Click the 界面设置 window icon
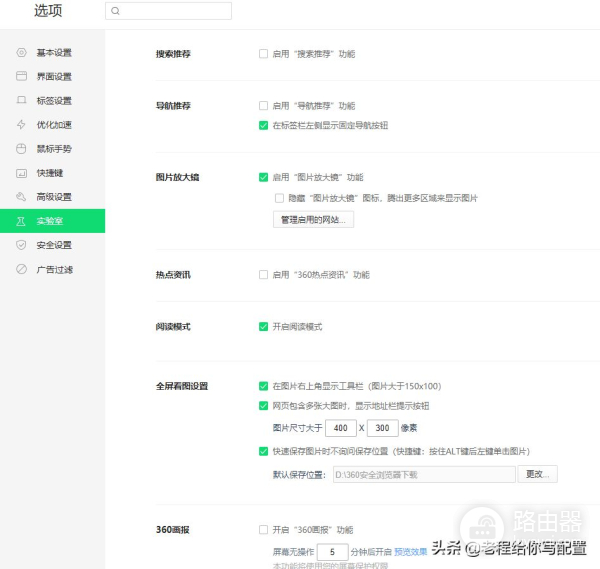 [x=21, y=76]
